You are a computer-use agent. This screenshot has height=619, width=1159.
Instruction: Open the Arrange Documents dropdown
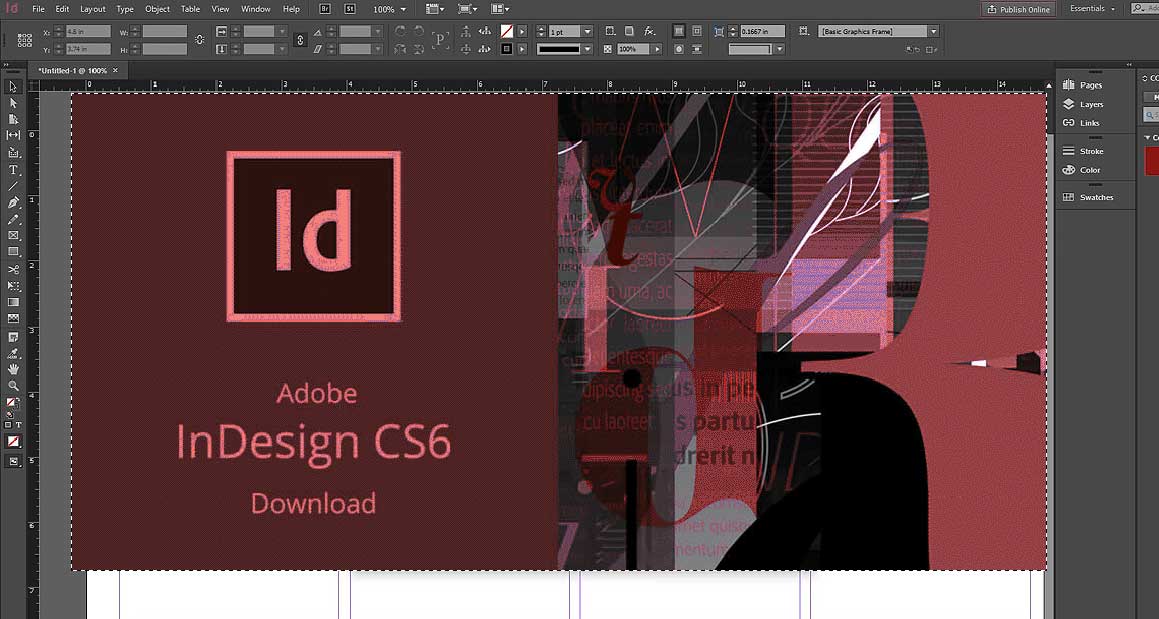click(x=500, y=9)
